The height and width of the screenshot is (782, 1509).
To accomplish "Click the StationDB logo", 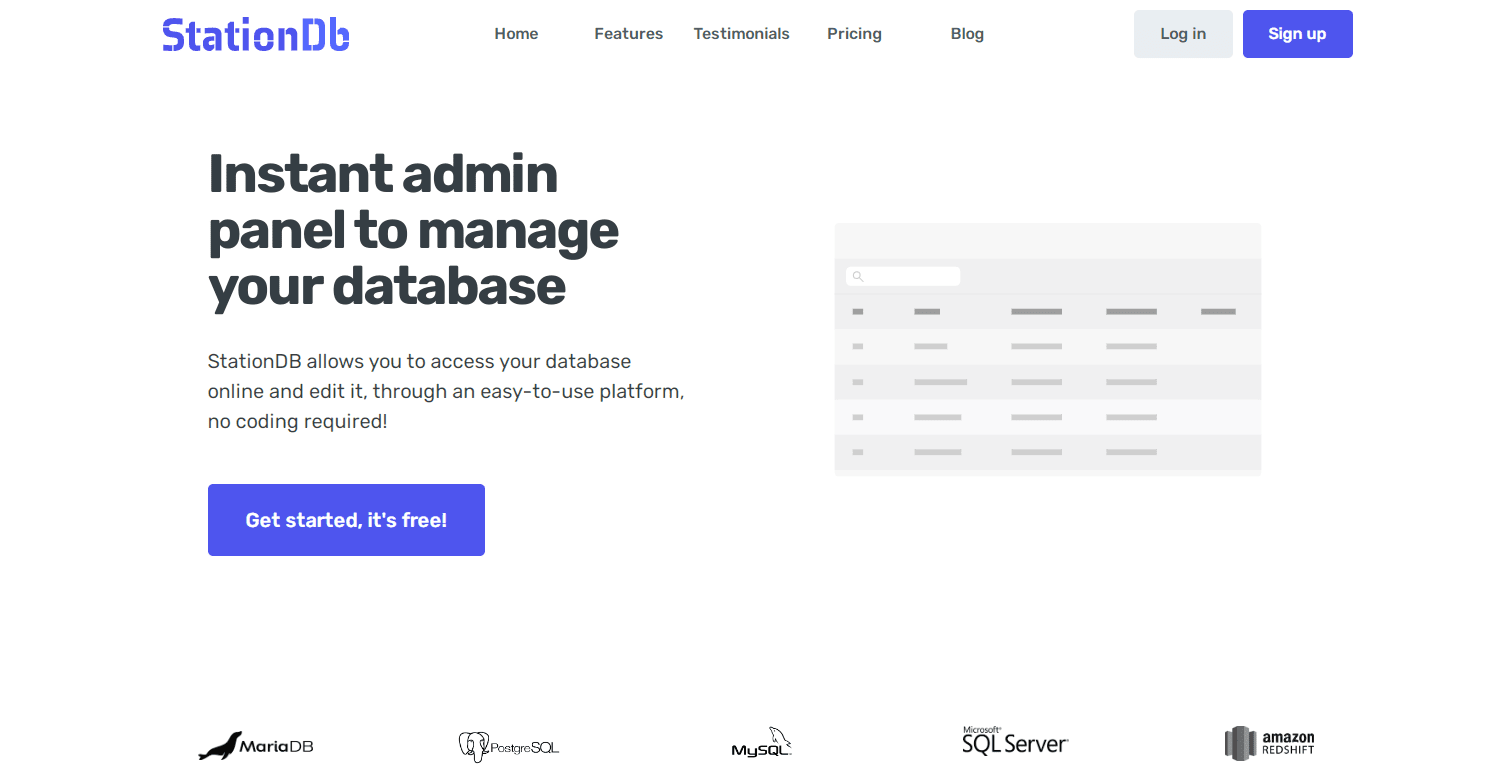I will [x=255, y=33].
